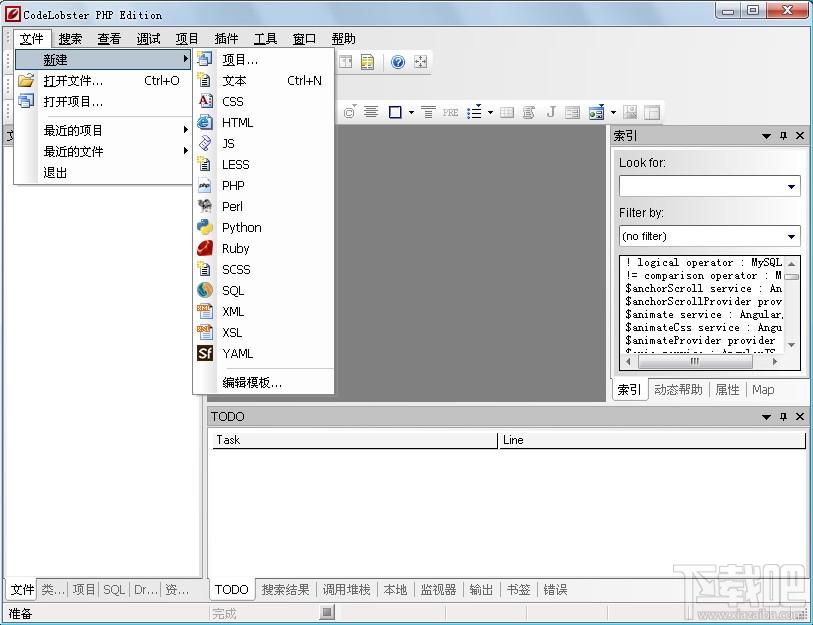Create a new CSS file
813x625 pixels.
[263, 102]
